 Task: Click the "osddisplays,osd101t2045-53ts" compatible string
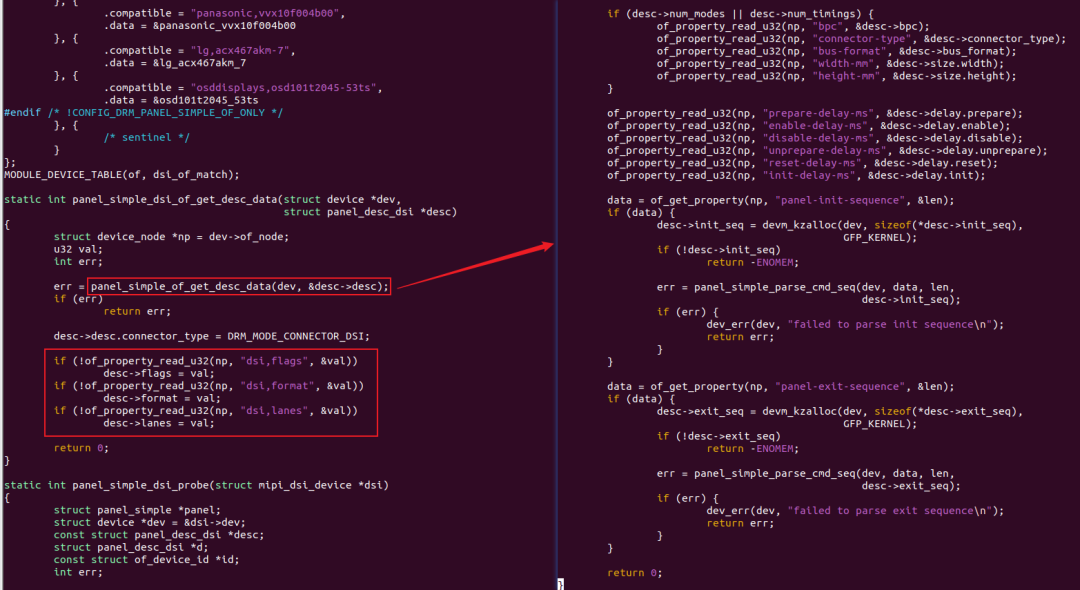(286, 88)
